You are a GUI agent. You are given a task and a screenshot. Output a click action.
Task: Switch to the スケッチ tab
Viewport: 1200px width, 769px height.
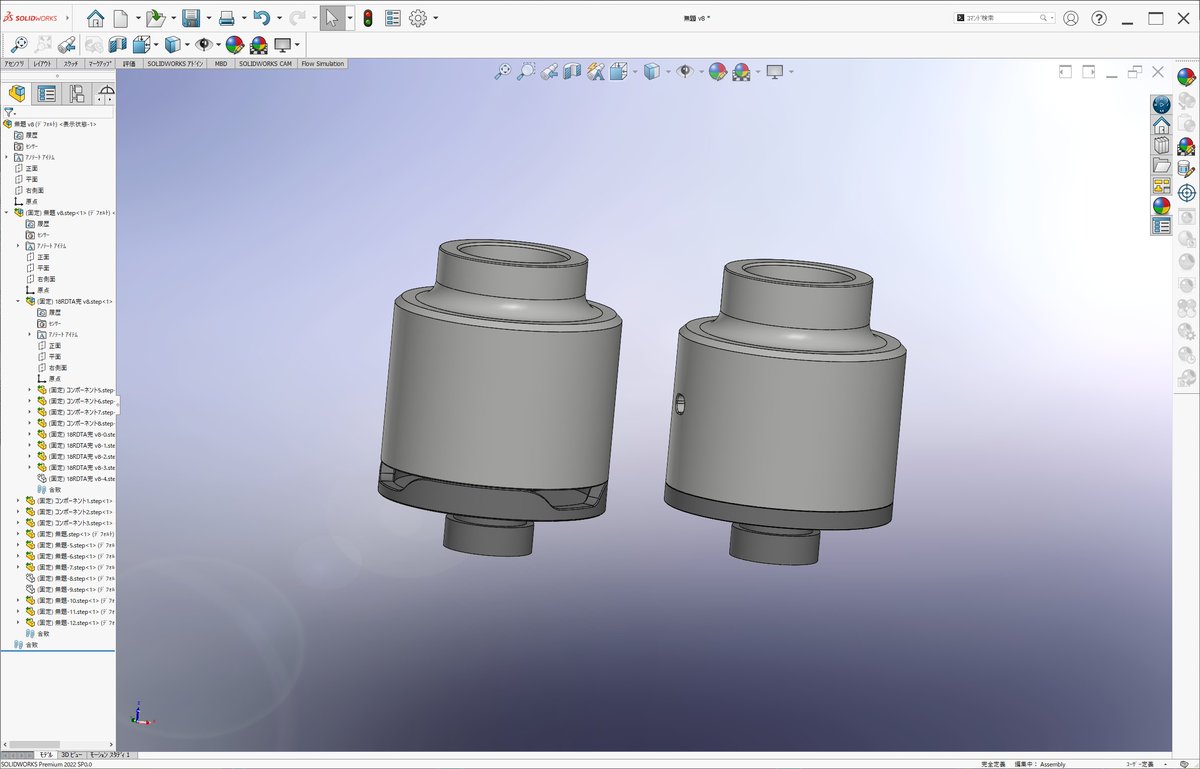[x=71, y=63]
